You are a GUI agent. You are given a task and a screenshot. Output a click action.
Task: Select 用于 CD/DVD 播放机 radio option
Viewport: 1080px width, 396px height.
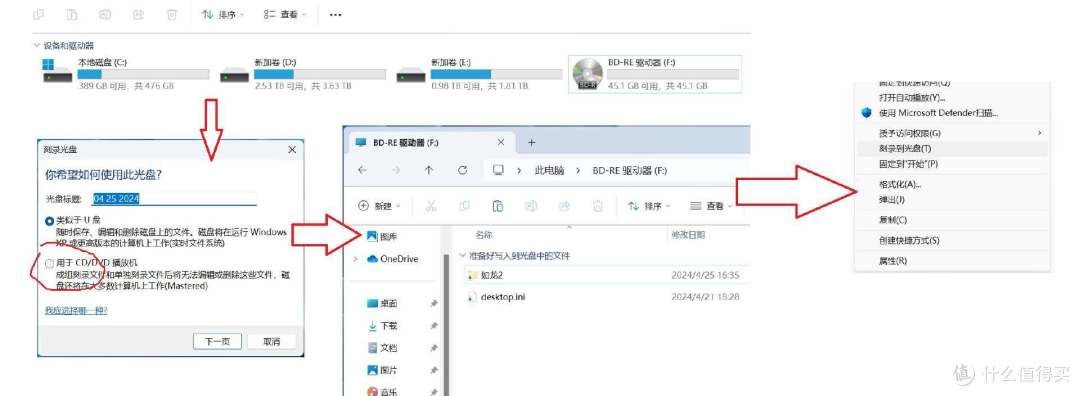pyautogui.click(x=49, y=263)
